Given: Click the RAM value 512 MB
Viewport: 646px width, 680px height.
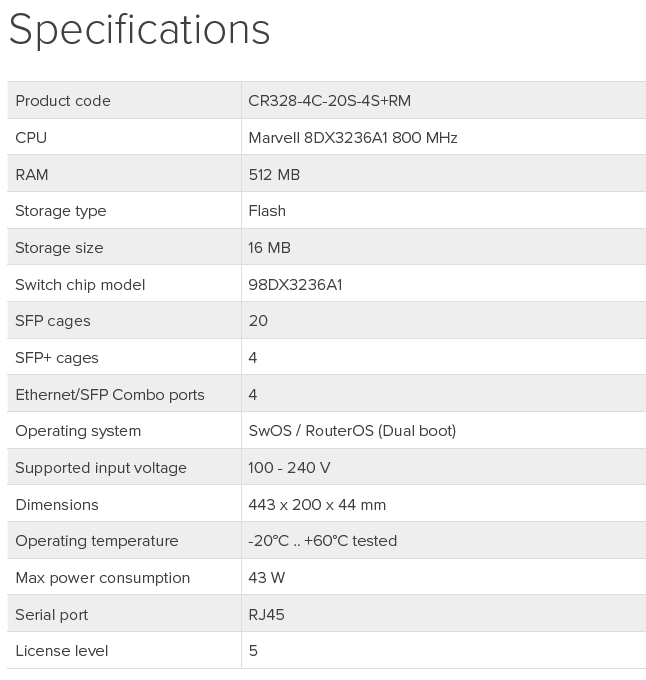Looking at the screenshot, I should 274,175.
